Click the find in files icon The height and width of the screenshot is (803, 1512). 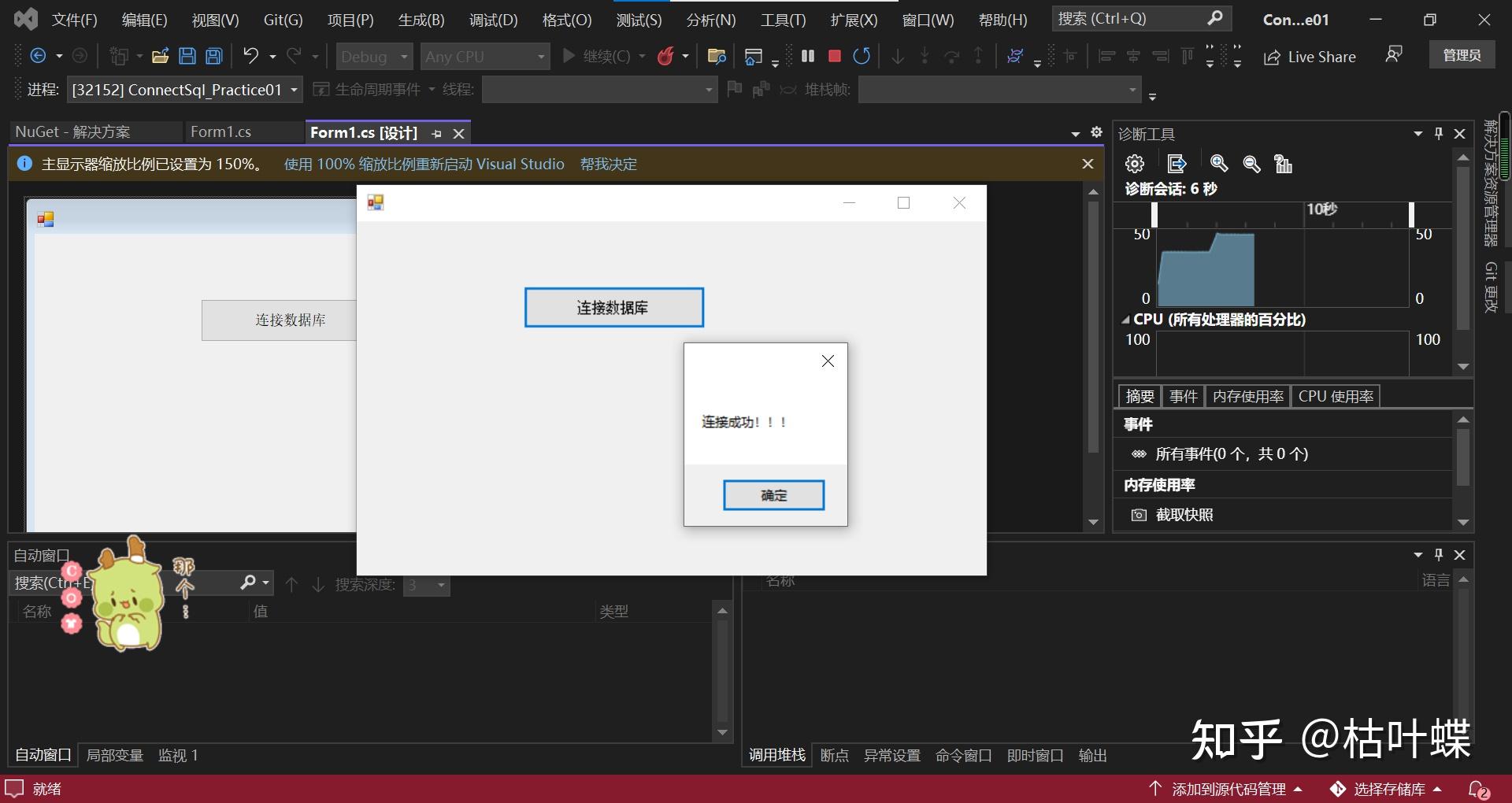(717, 56)
